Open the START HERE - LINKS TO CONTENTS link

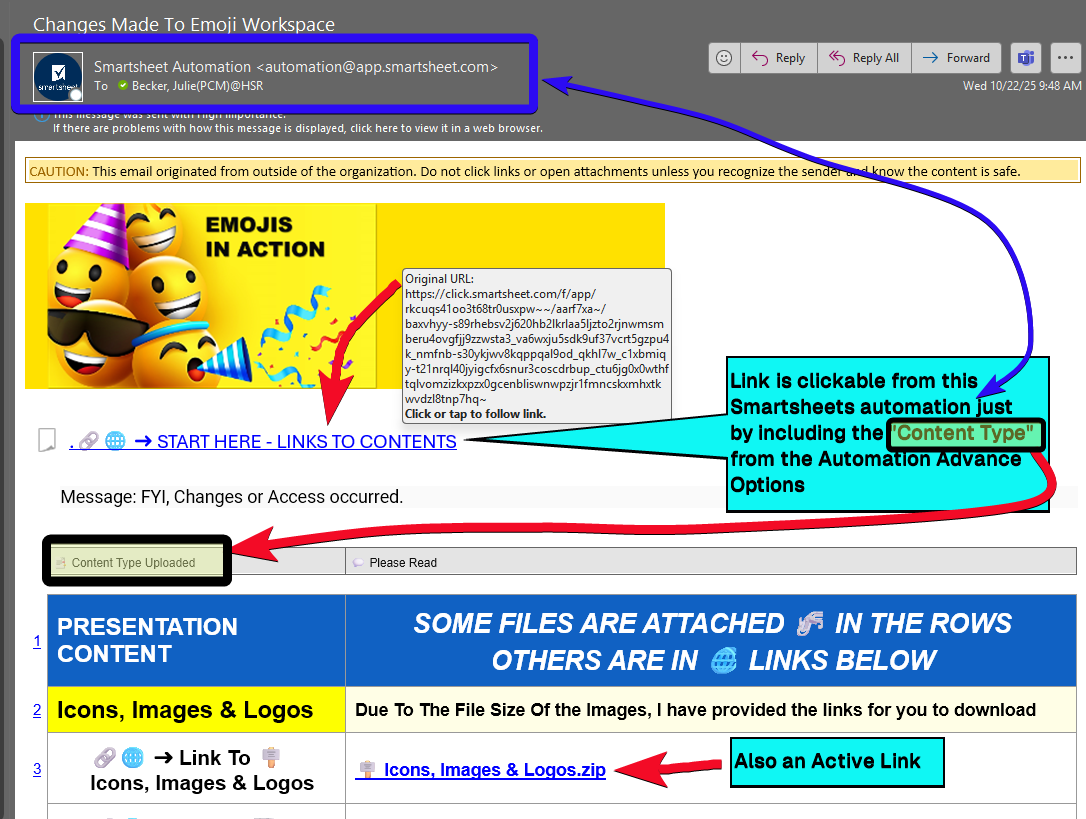click(x=263, y=441)
